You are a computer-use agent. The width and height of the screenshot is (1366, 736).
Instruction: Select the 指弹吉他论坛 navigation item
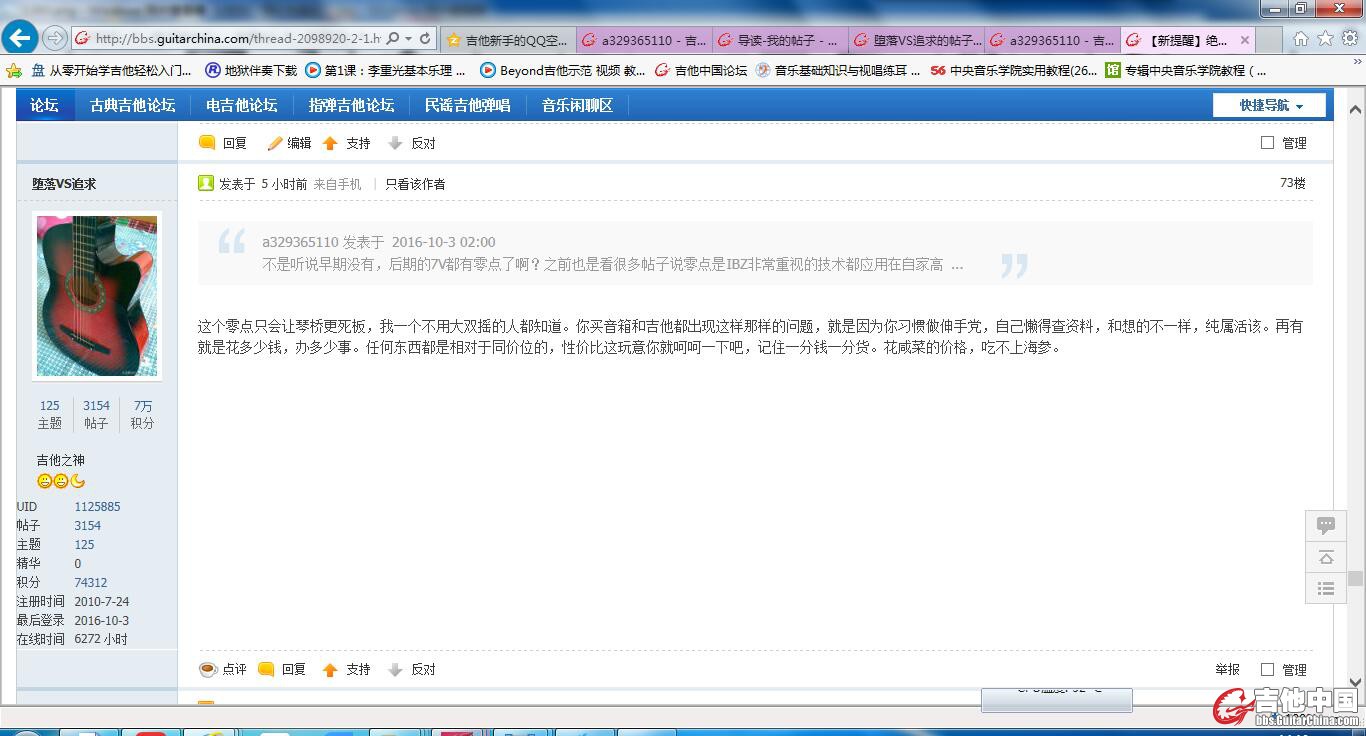click(351, 105)
